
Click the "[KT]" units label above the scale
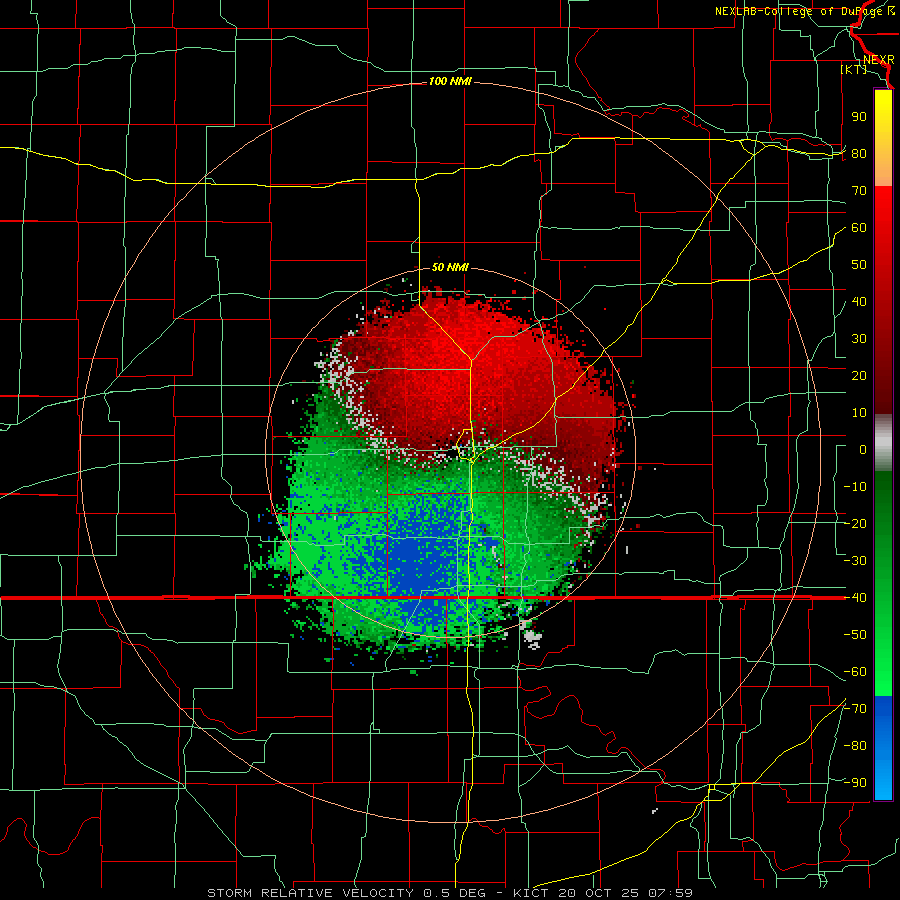[x=854, y=69]
